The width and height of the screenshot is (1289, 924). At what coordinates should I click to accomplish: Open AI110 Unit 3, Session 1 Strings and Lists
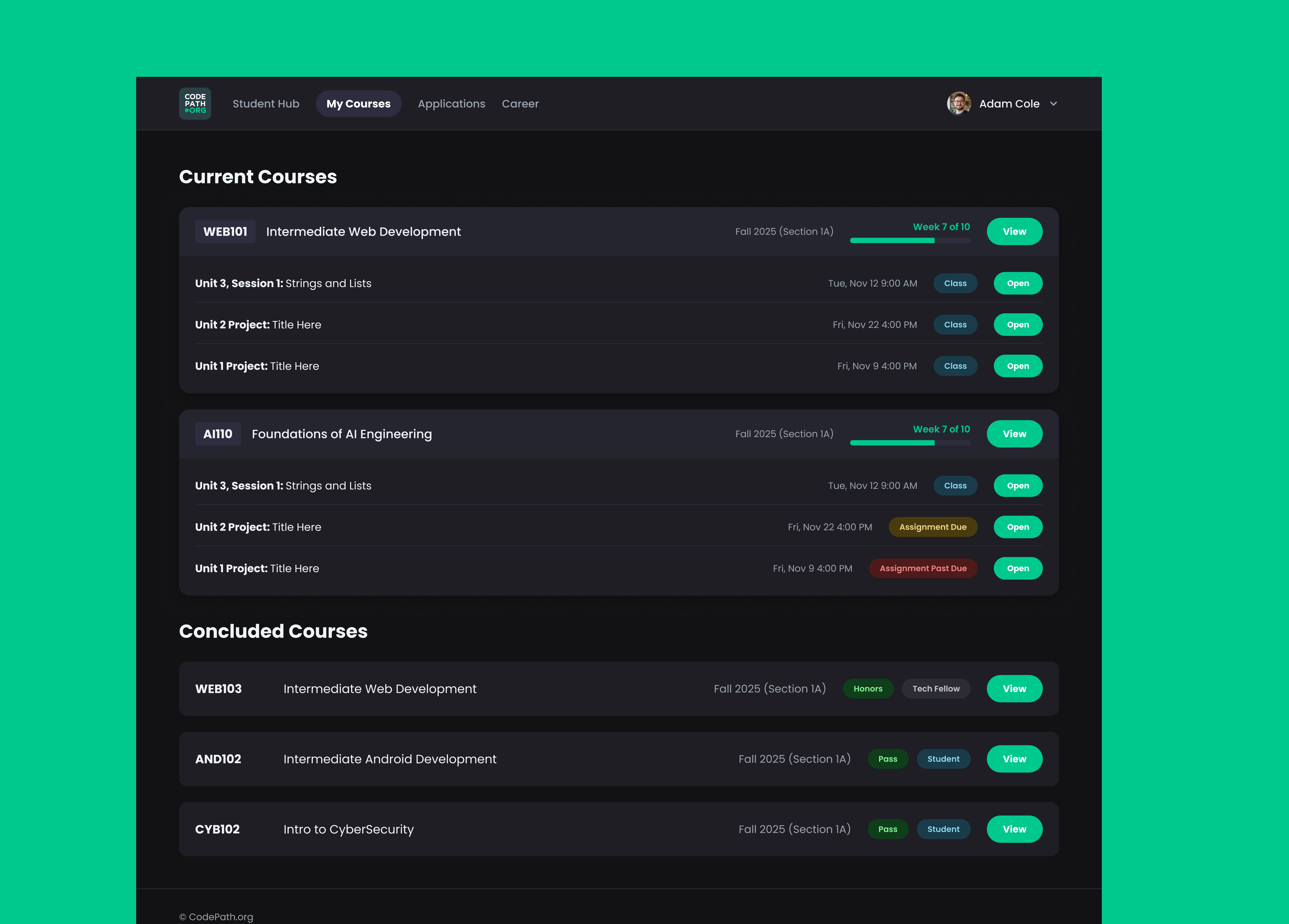[x=1018, y=486]
